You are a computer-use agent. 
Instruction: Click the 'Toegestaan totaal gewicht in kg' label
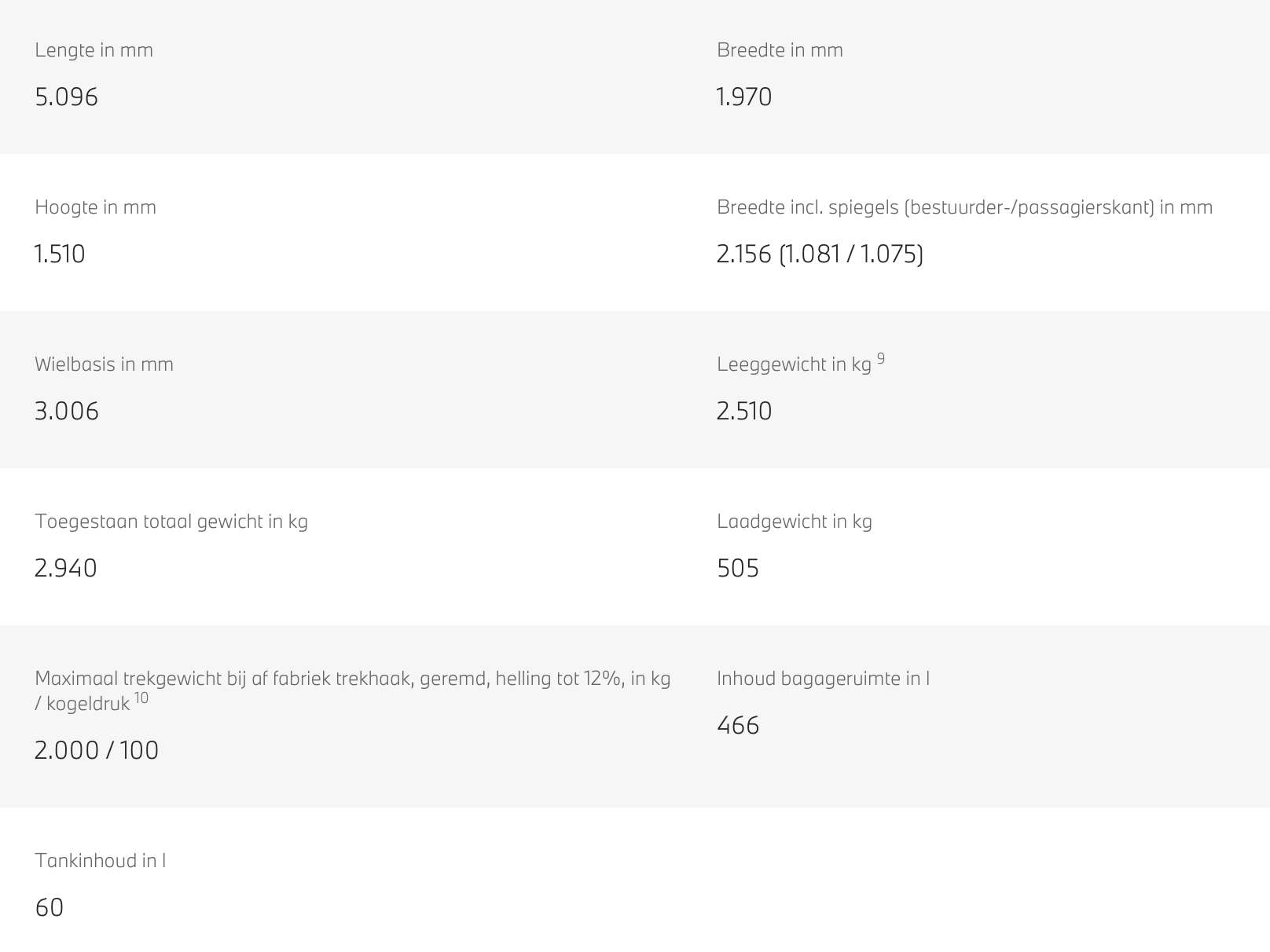tap(171, 522)
